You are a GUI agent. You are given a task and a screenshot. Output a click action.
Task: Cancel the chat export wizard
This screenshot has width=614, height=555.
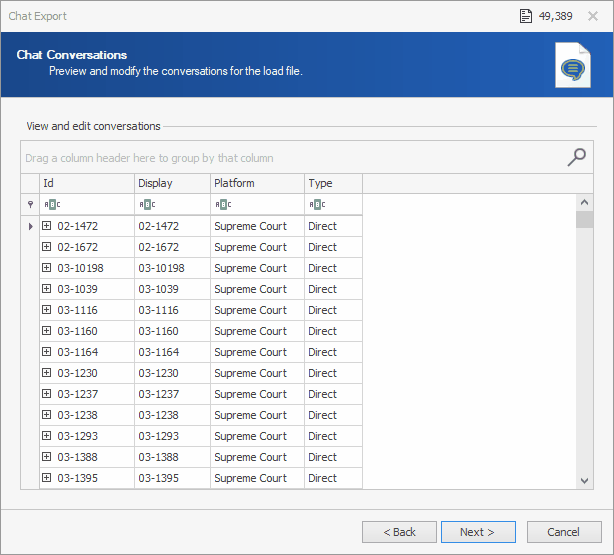click(564, 532)
